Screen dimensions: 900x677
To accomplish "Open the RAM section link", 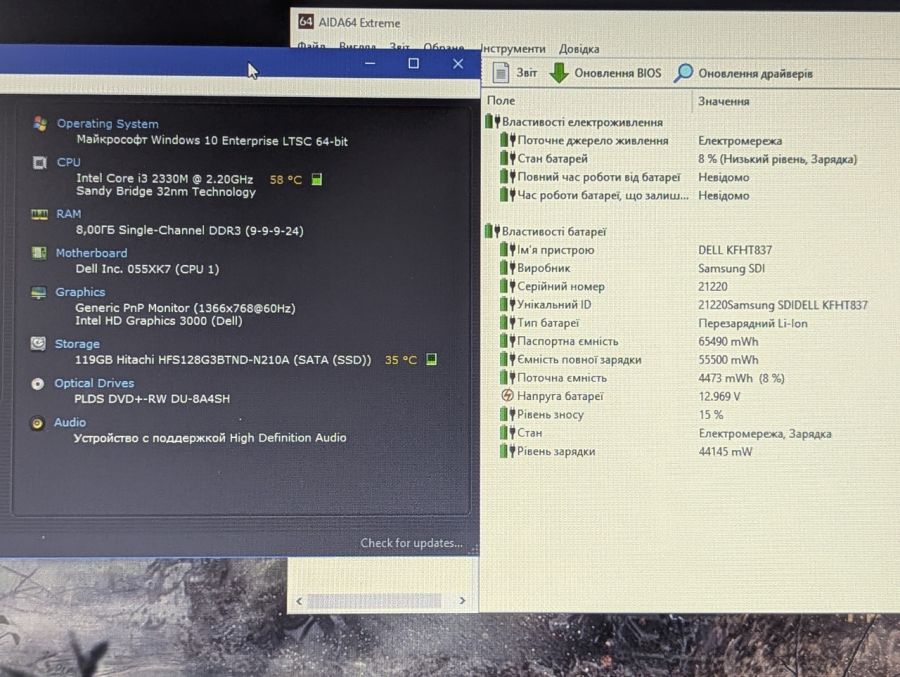I will [x=68, y=214].
